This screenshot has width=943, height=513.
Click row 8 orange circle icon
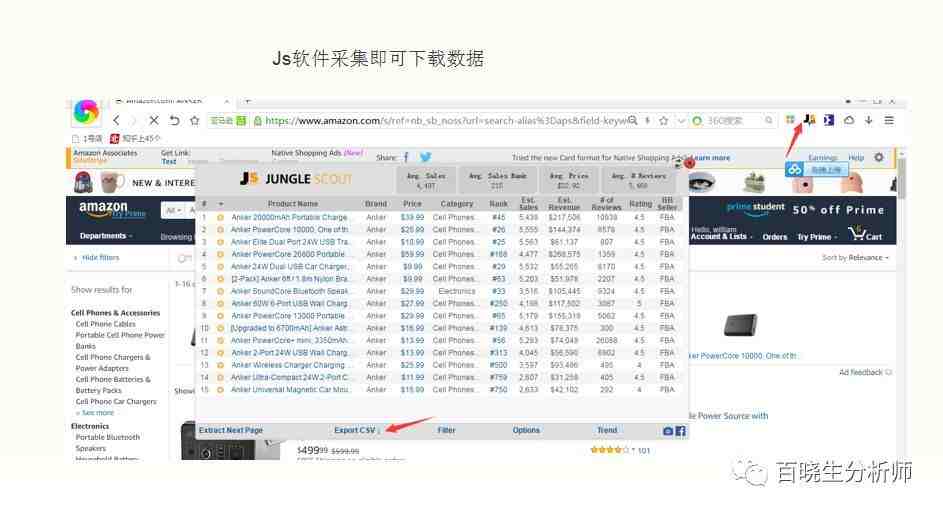point(220,304)
